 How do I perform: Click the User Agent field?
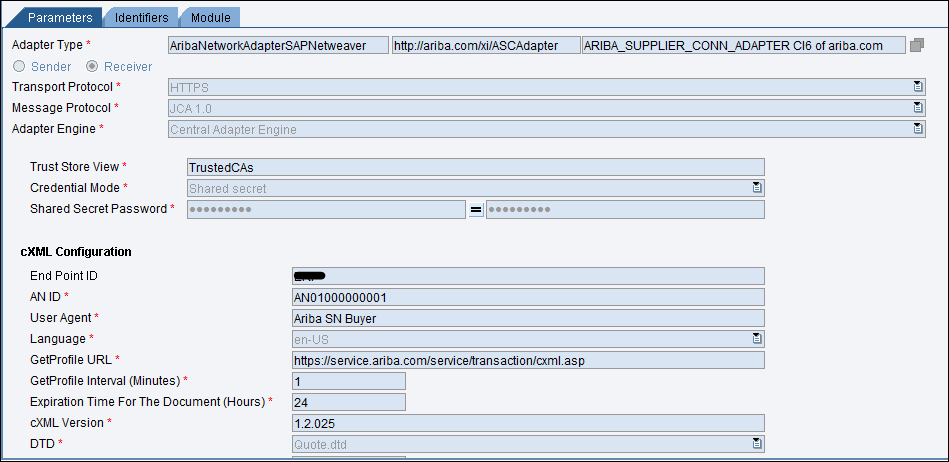[x=528, y=318]
